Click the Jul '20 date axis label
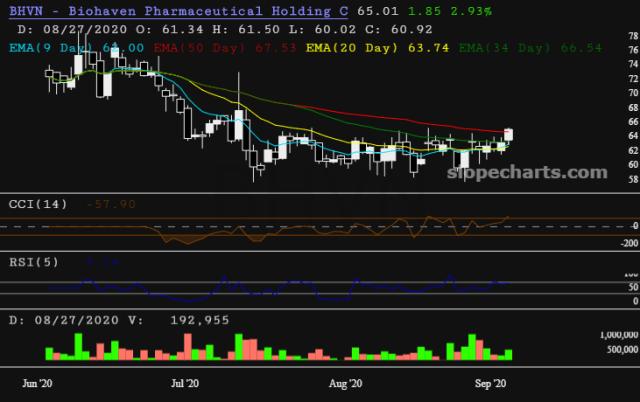 [x=186, y=383]
